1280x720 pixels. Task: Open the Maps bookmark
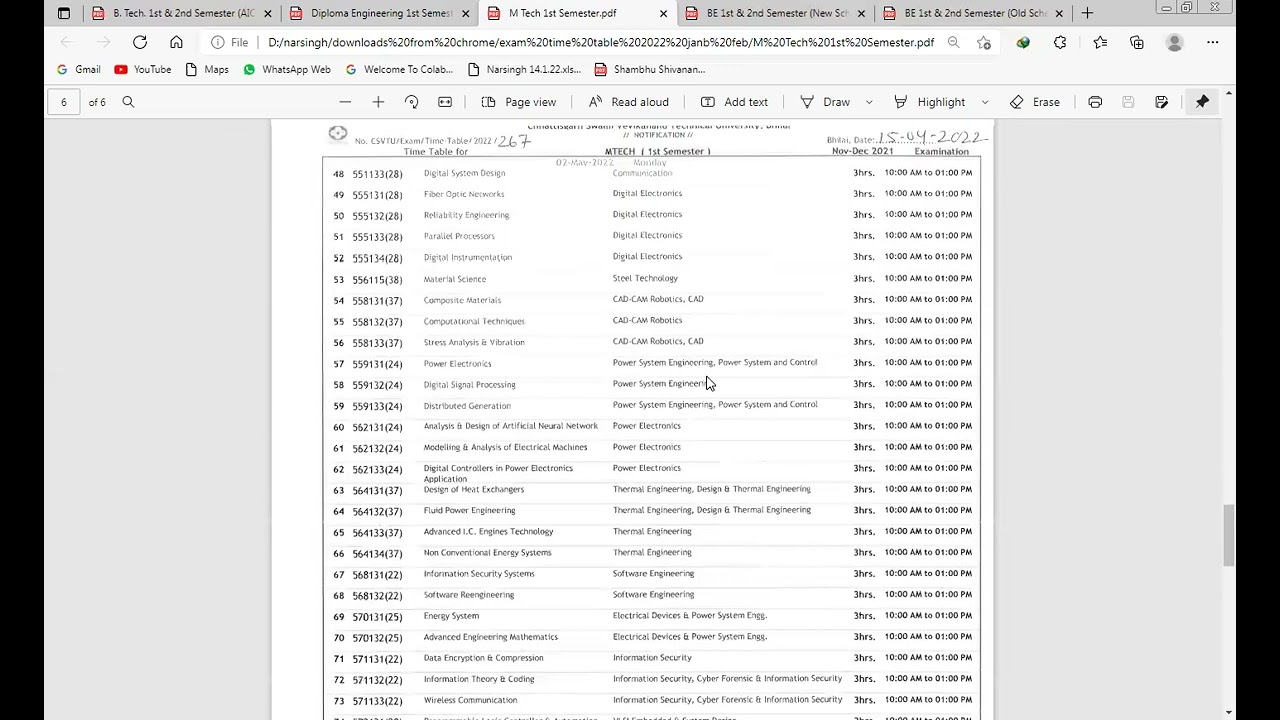tap(207, 69)
